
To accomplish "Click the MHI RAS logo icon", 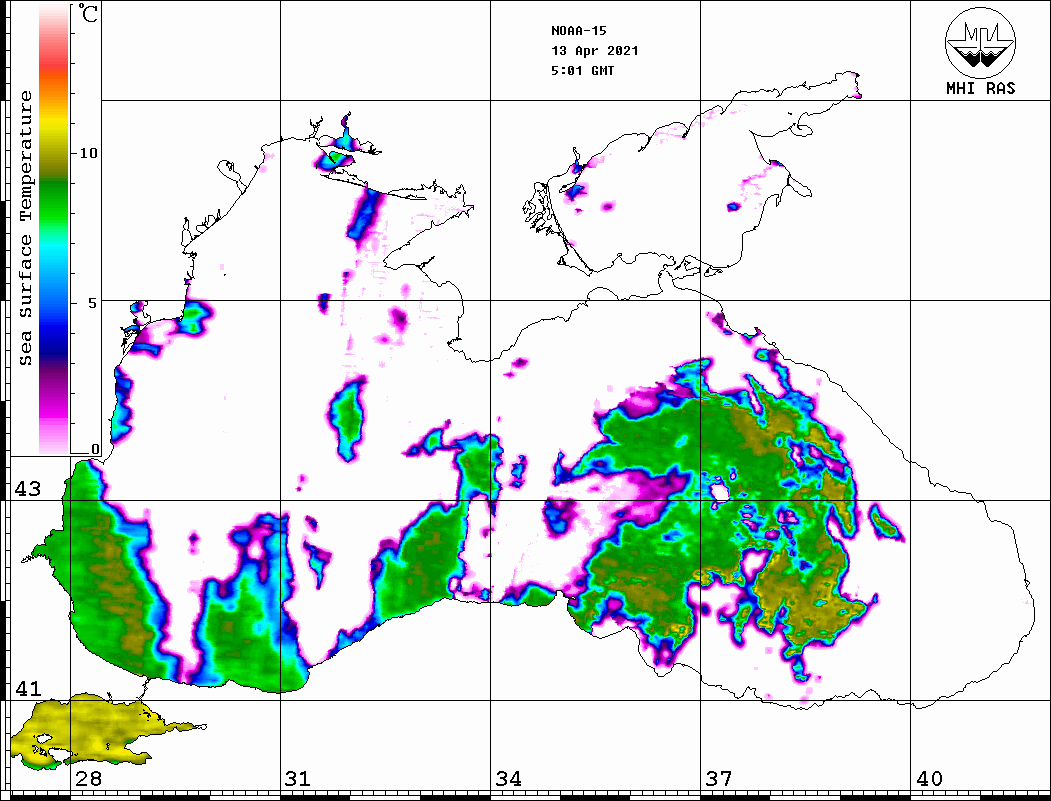I will [981, 43].
